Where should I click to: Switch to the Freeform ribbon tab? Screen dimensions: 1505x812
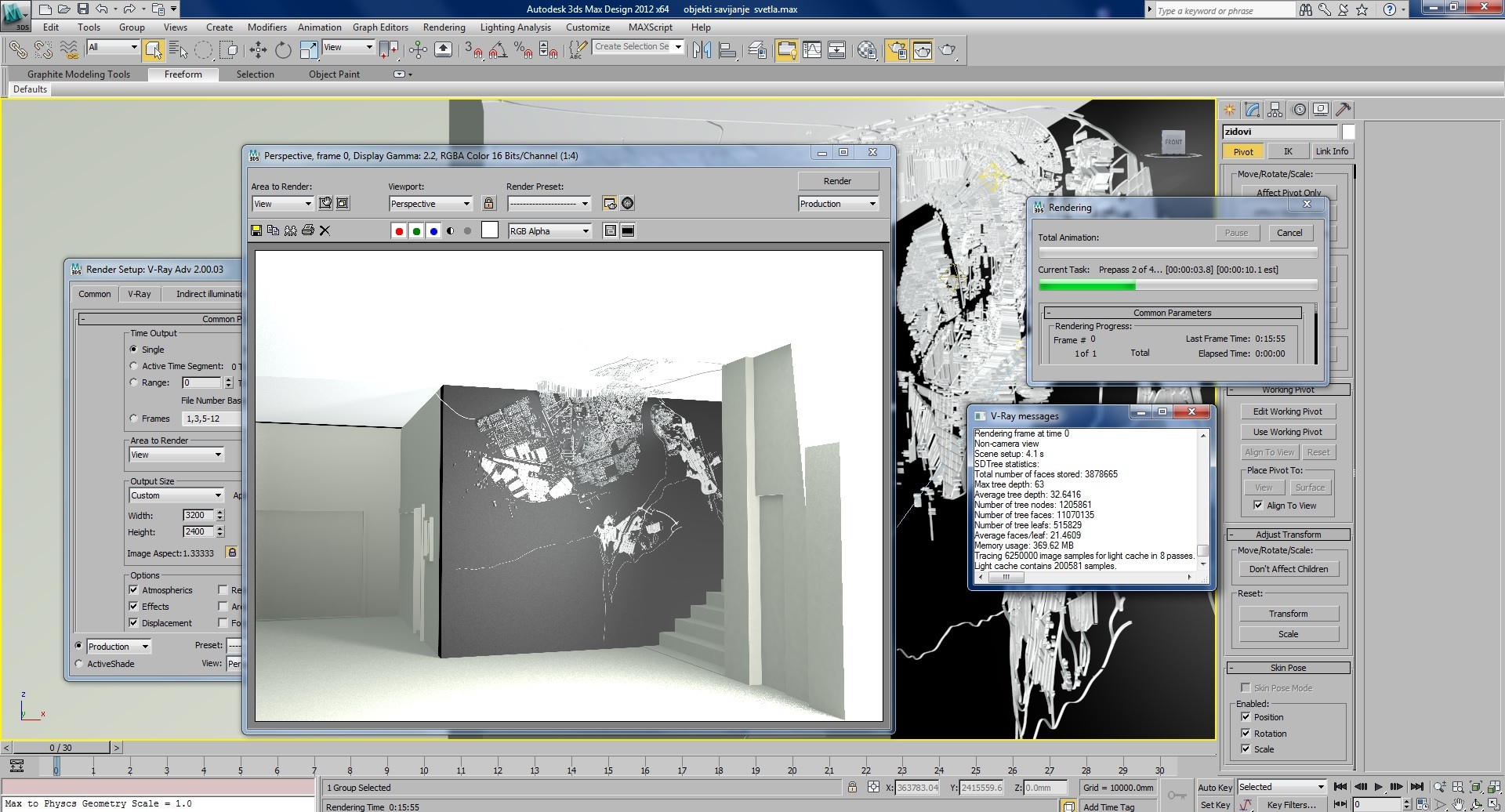click(x=183, y=74)
